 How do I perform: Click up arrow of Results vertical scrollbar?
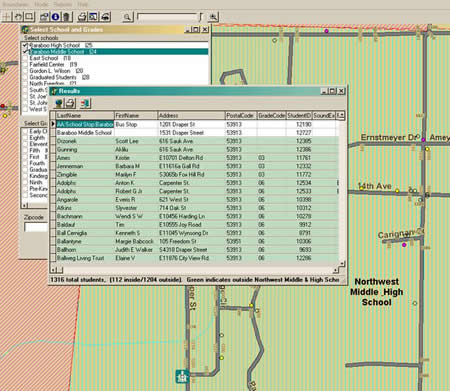click(x=342, y=115)
